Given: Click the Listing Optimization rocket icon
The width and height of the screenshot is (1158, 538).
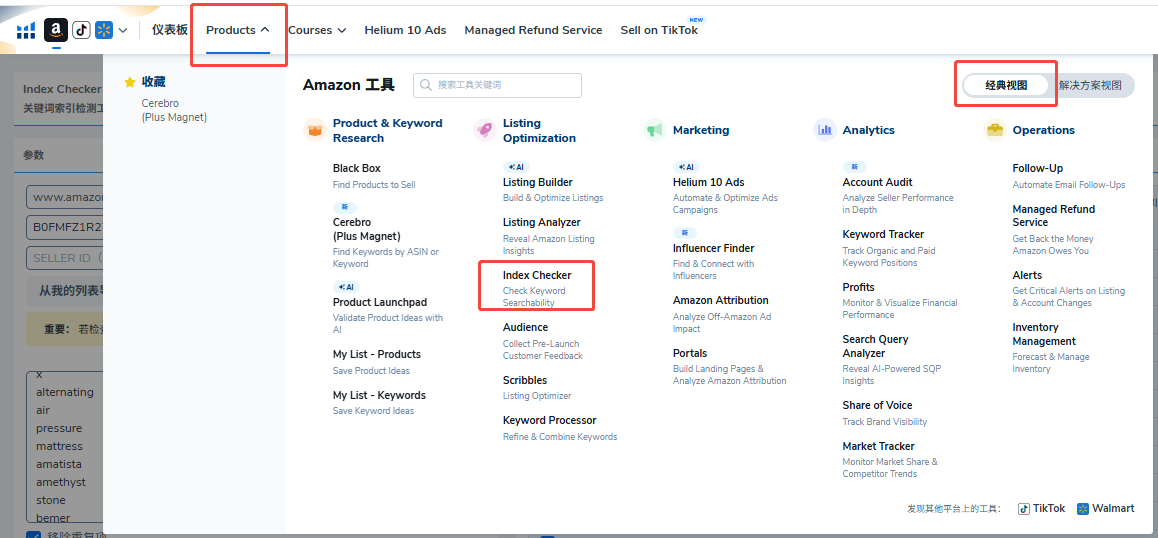Looking at the screenshot, I should [485, 130].
